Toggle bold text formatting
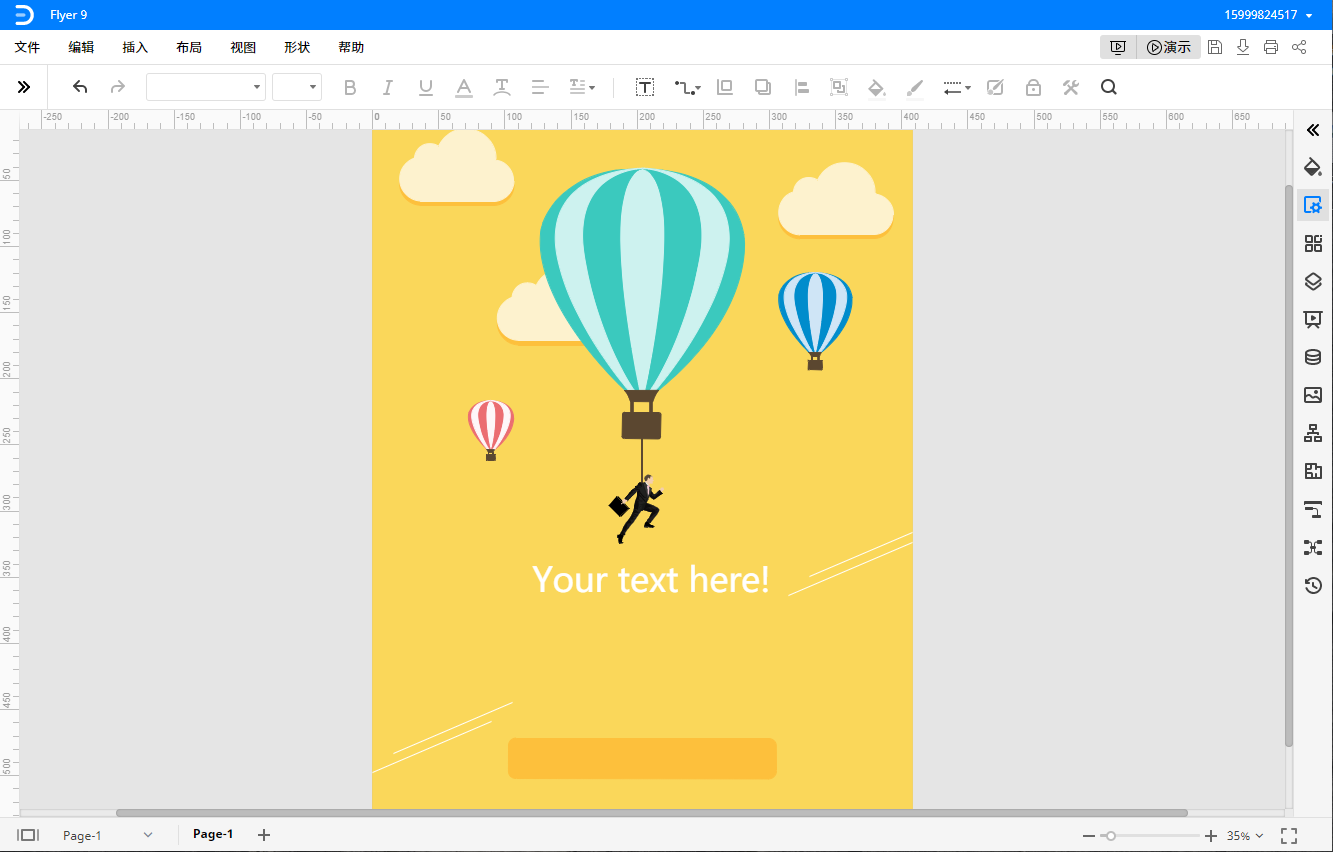The width and height of the screenshot is (1333, 852). [x=350, y=88]
